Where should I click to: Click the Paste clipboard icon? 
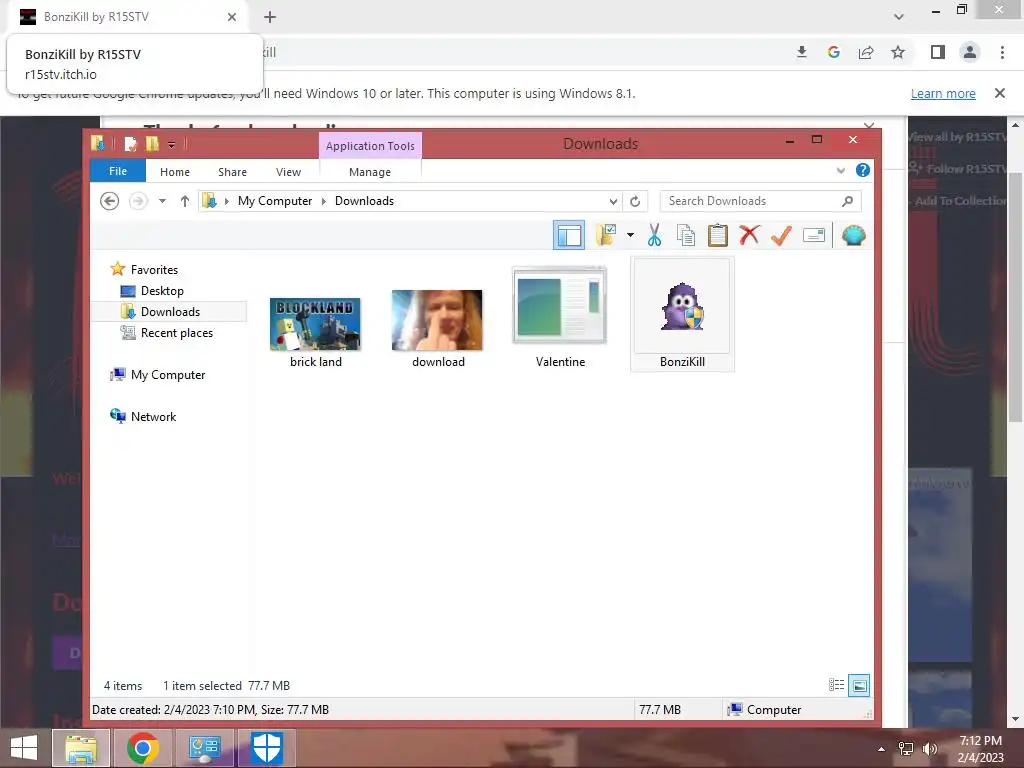click(x=718, y=235)
